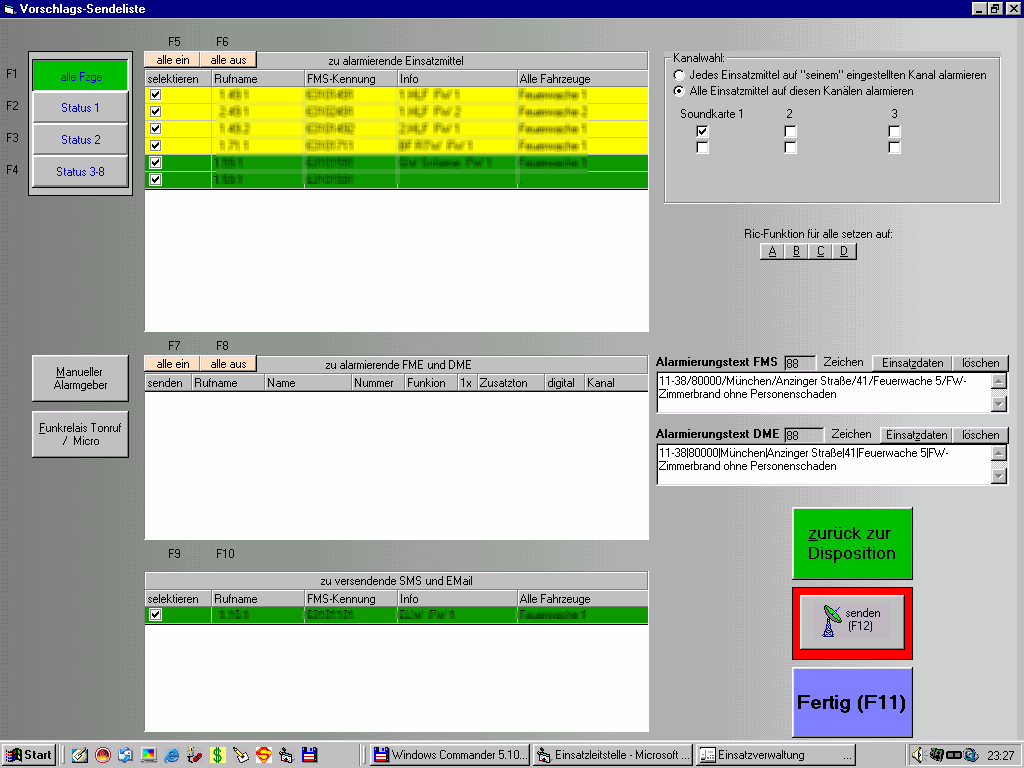
Task: Select 'Jedes Einsatzmittel' channel radio option
Action: point(680,75)
